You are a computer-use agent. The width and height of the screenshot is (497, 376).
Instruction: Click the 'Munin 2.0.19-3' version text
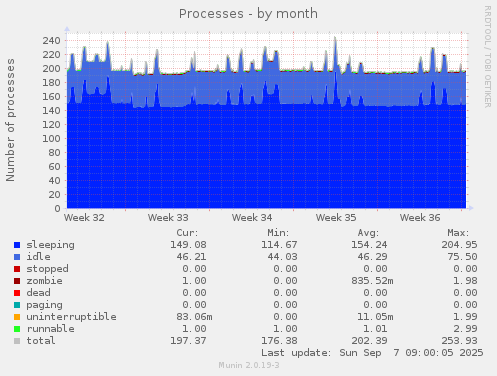(249, 366)
